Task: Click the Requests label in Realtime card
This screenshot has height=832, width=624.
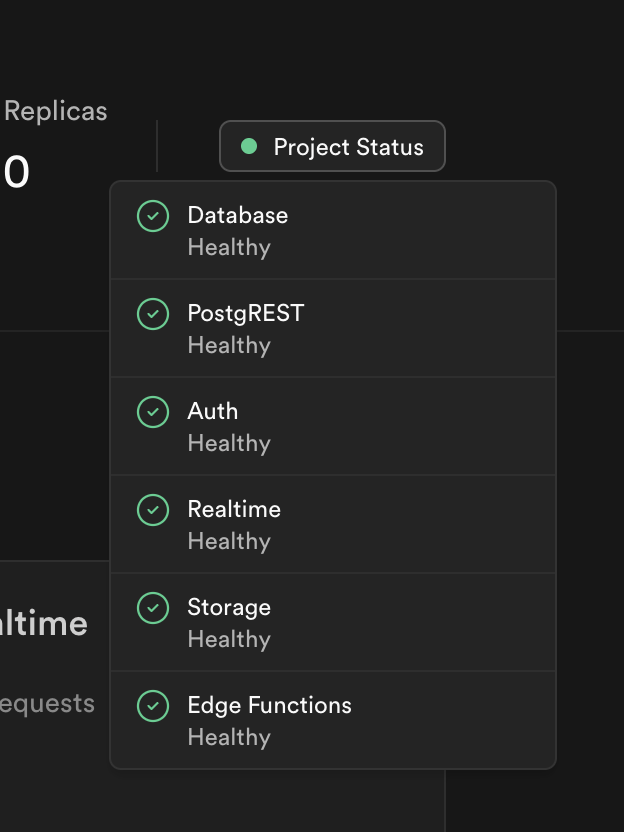Action: click(48, 703)
